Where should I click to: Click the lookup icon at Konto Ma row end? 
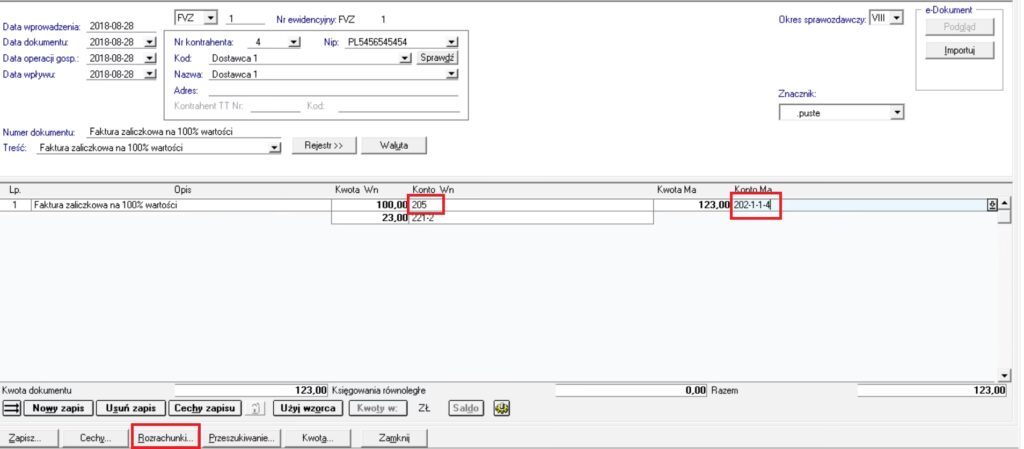click(992, 204)
